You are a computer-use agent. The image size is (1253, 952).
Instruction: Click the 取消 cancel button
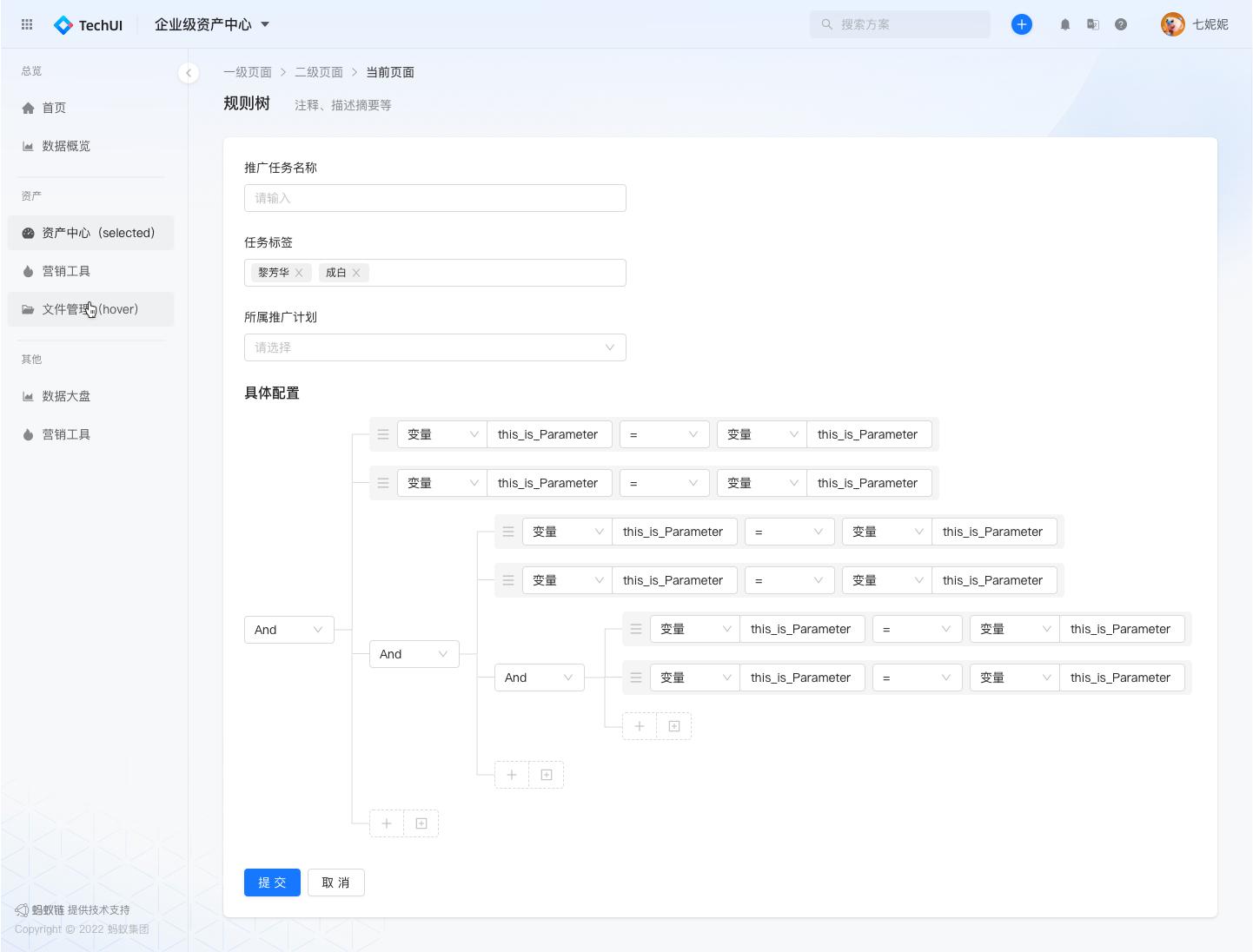click(336, 882)
